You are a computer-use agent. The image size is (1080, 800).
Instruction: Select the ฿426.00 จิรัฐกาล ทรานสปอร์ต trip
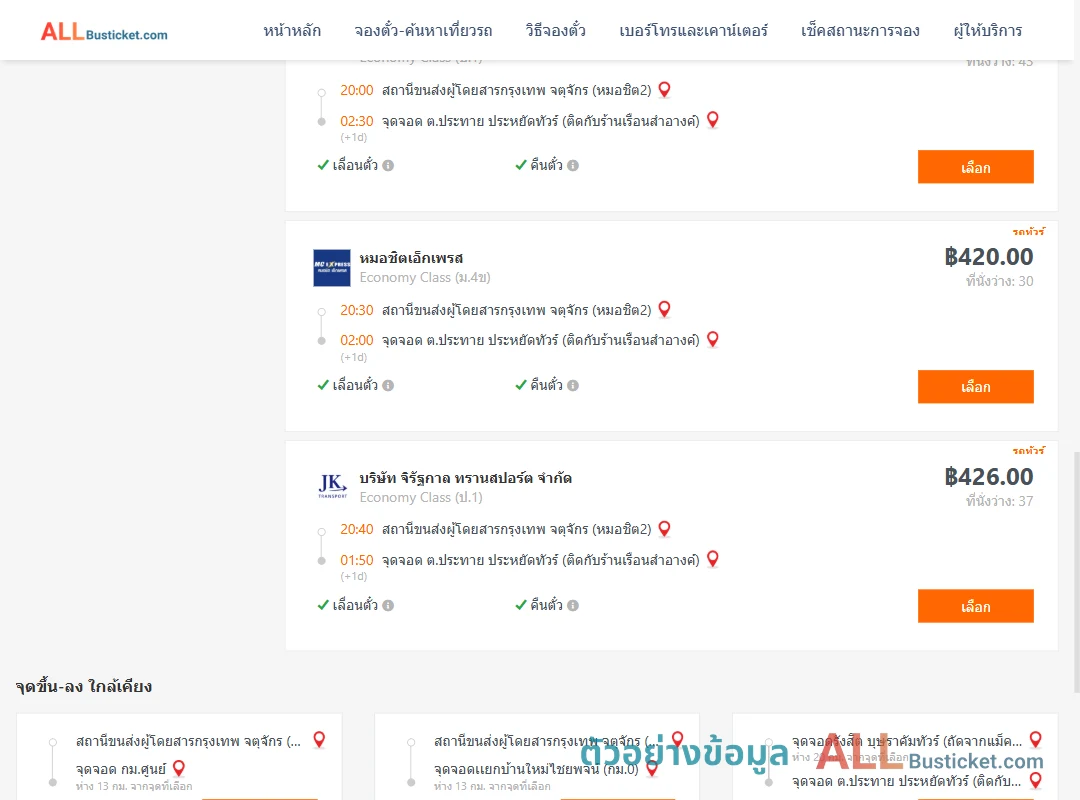975,606
